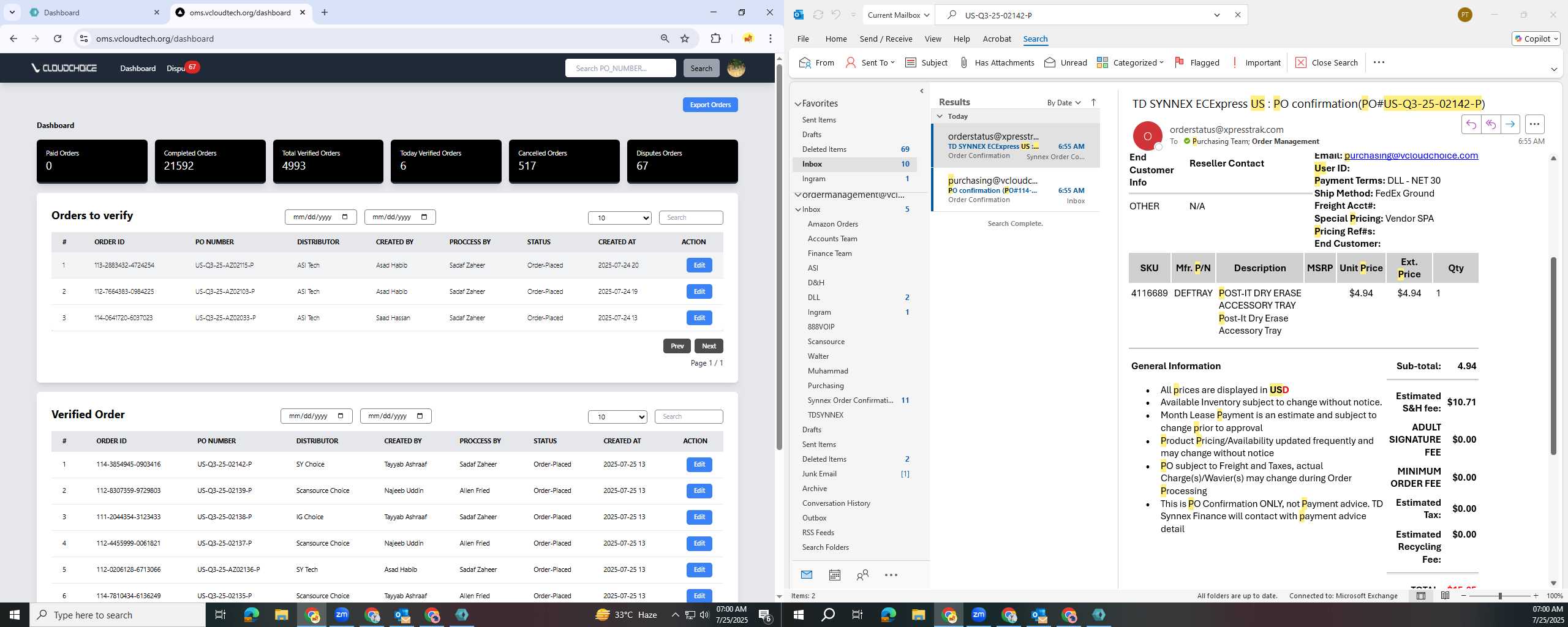Filter search results by Important
Viewport: 1568px width, 627px height.
(1256, 62)
